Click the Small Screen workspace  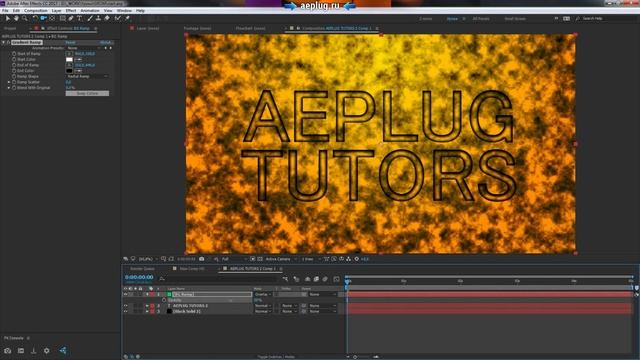[x=515, y=19]
